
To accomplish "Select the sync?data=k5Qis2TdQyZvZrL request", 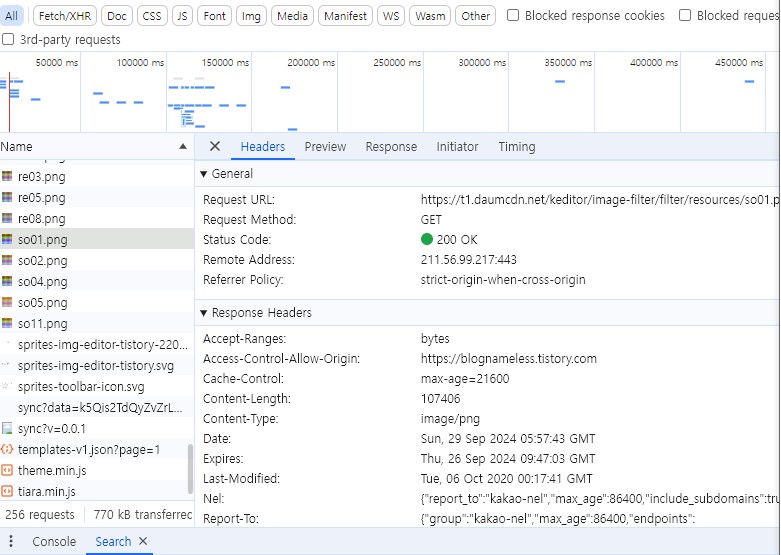I will pyautogui.click(x=97, y=408).
